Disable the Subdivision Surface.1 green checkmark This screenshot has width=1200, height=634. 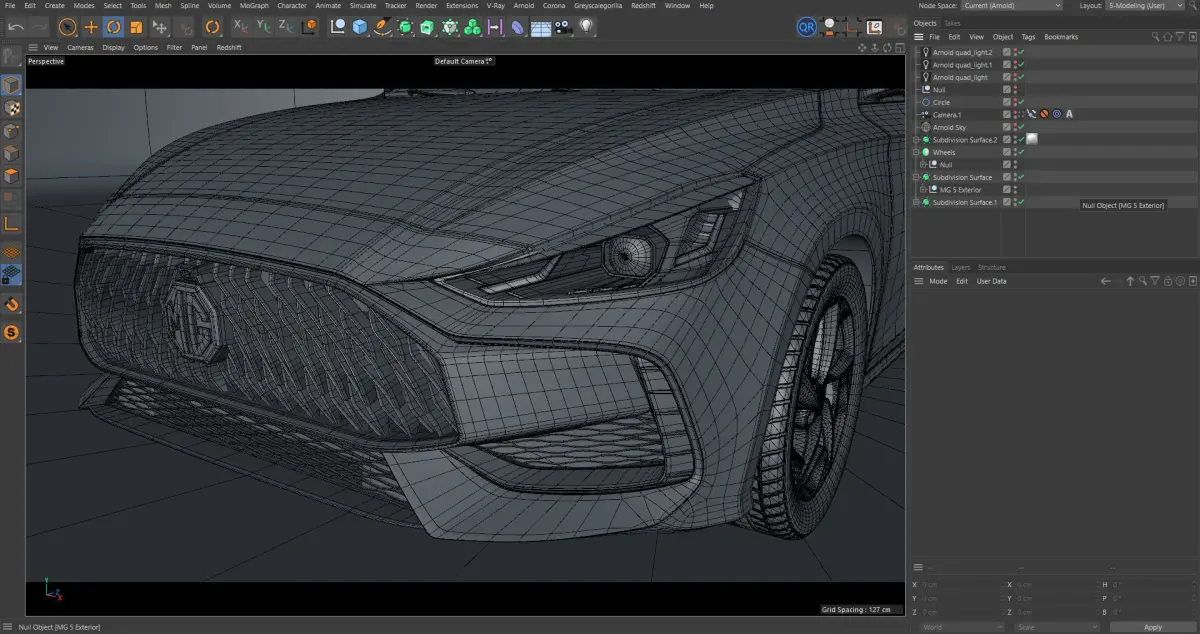coord(1021,202)
